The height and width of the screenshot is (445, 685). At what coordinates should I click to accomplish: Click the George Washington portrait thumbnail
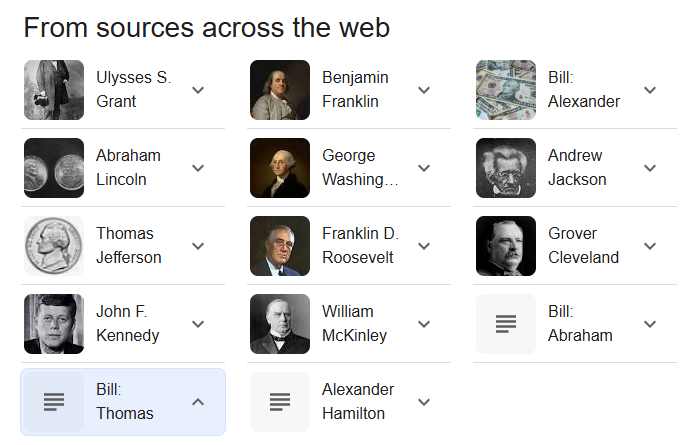280,168
